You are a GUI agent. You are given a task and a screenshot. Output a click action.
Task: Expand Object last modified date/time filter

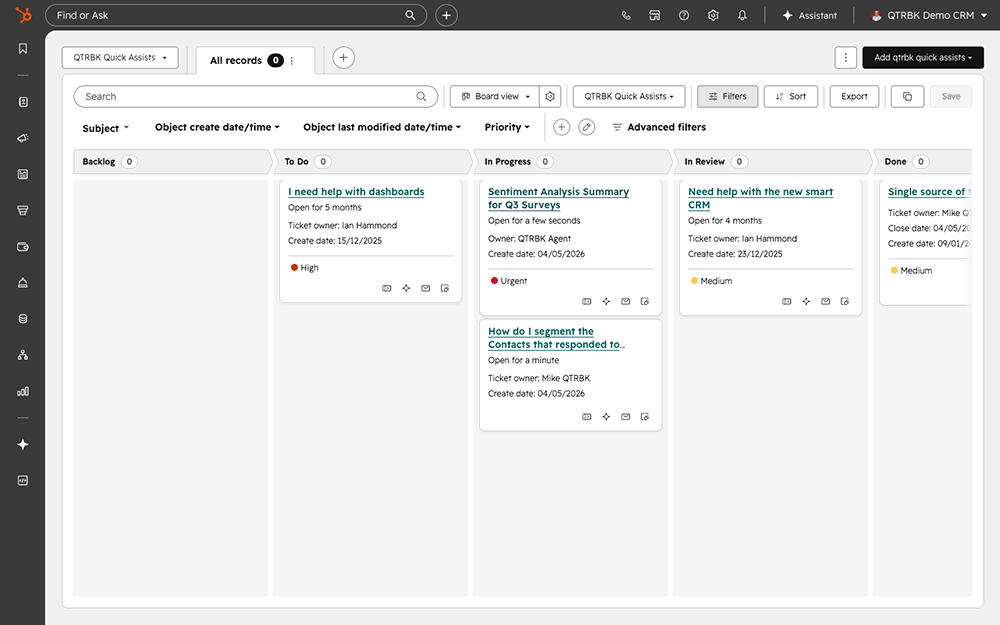pyautogui.click(x=381, y=128)
